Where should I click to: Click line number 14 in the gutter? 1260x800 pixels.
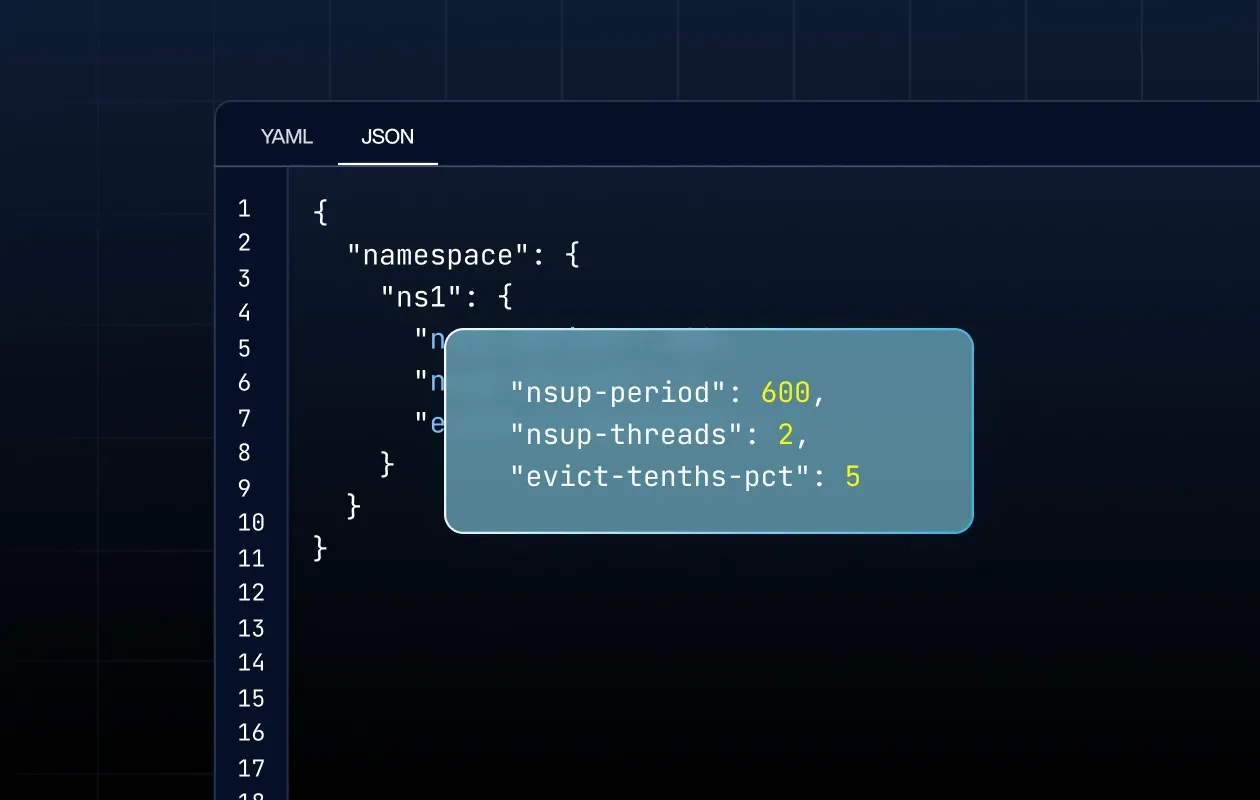[251, 663]
